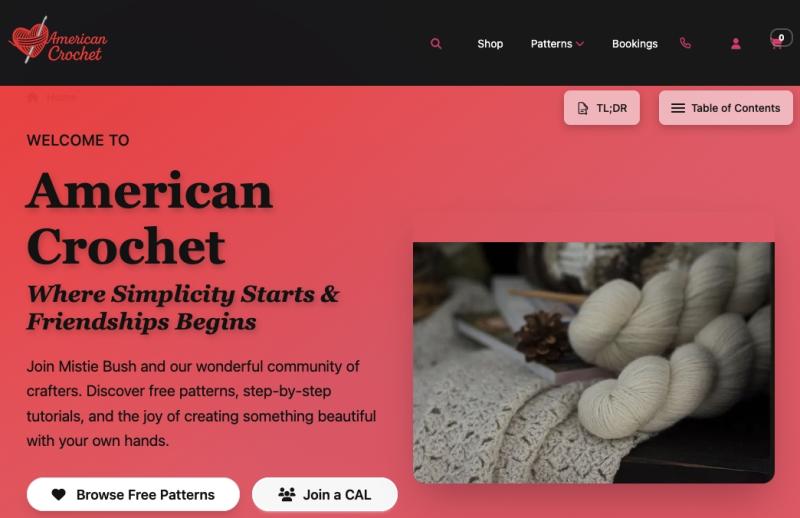This screenshot has width=800, height=518.
Task: Click the Join a CAL button
Action: click(x=324, y=494)
